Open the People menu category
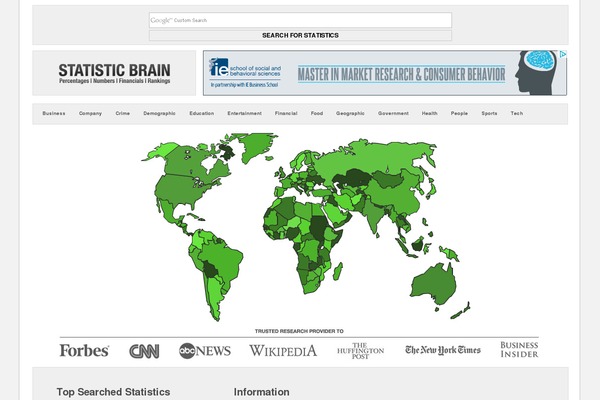Screen dimensions: 600x400 [x=459, y=113]
